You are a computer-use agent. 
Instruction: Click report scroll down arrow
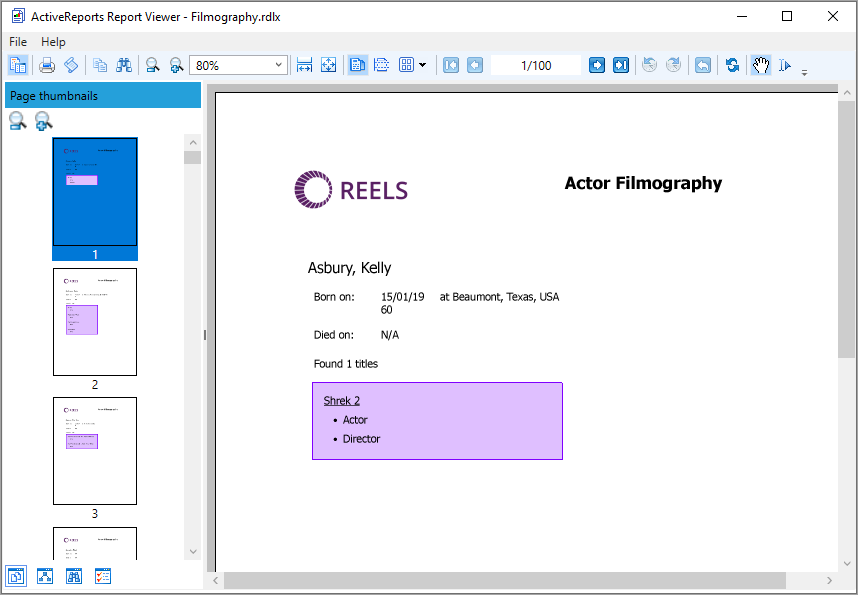click(x=847, y=563)
